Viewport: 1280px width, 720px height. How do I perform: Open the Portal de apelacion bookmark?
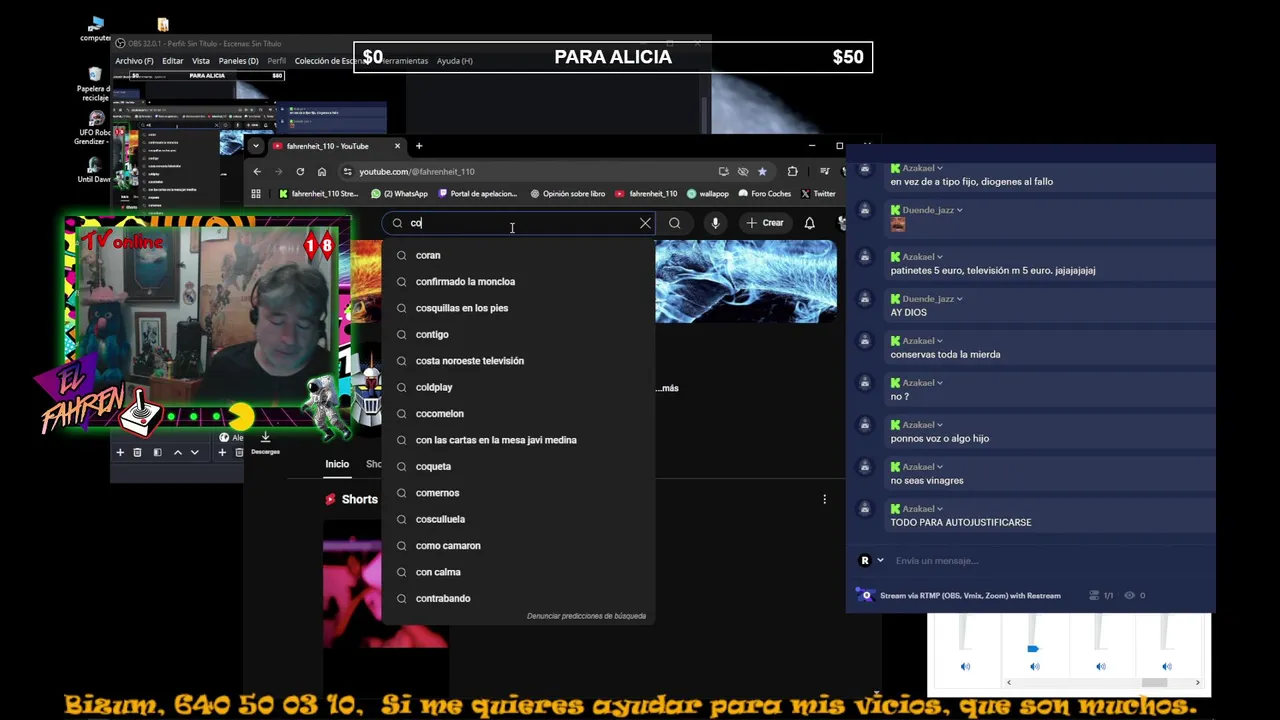pos(478,194)
